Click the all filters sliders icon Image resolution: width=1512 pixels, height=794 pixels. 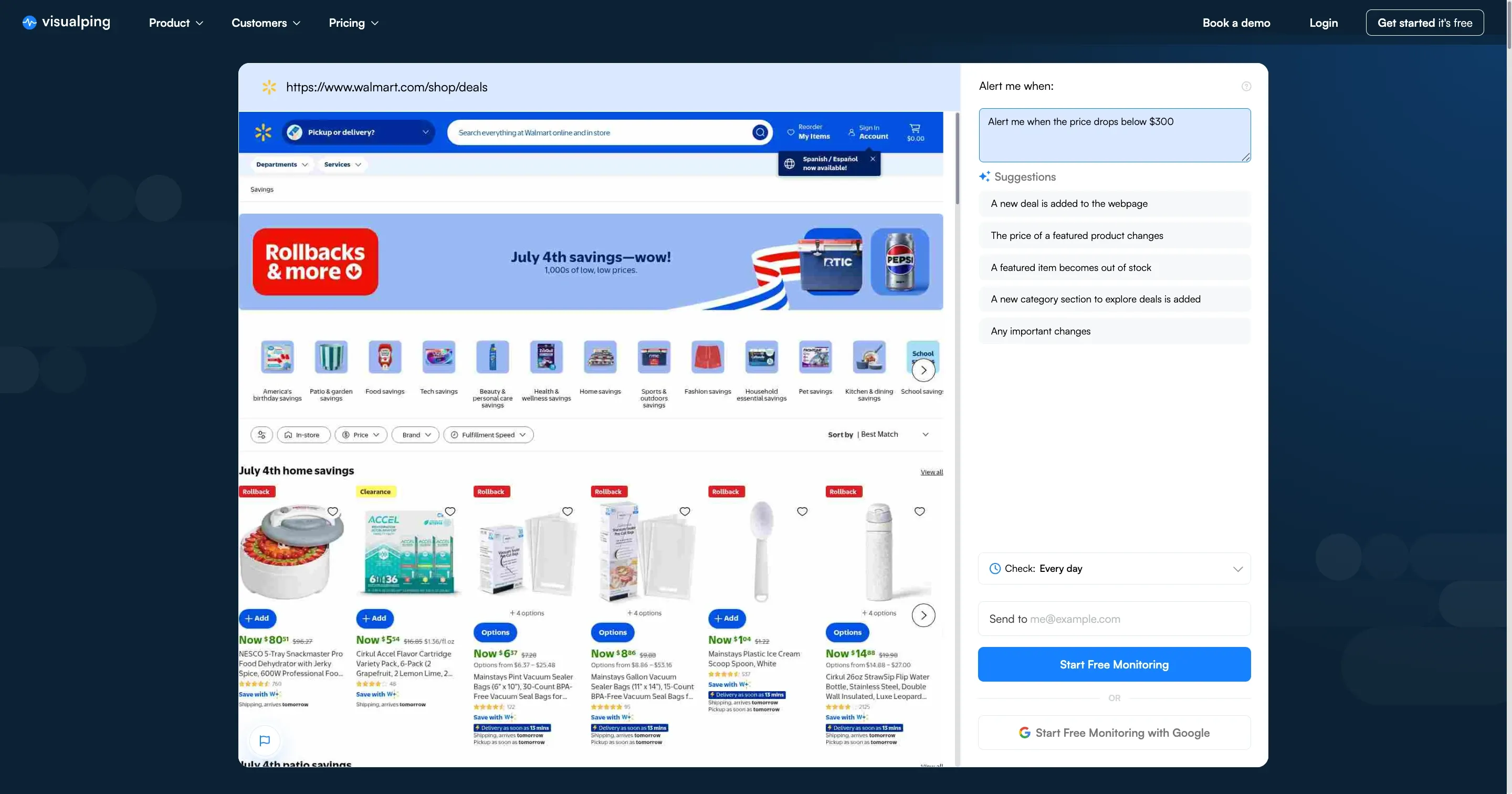click(262, 435)
